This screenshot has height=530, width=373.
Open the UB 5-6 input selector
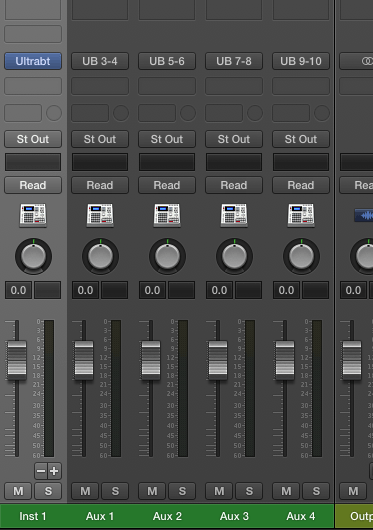pyautogui.click(x=167, y=61)
